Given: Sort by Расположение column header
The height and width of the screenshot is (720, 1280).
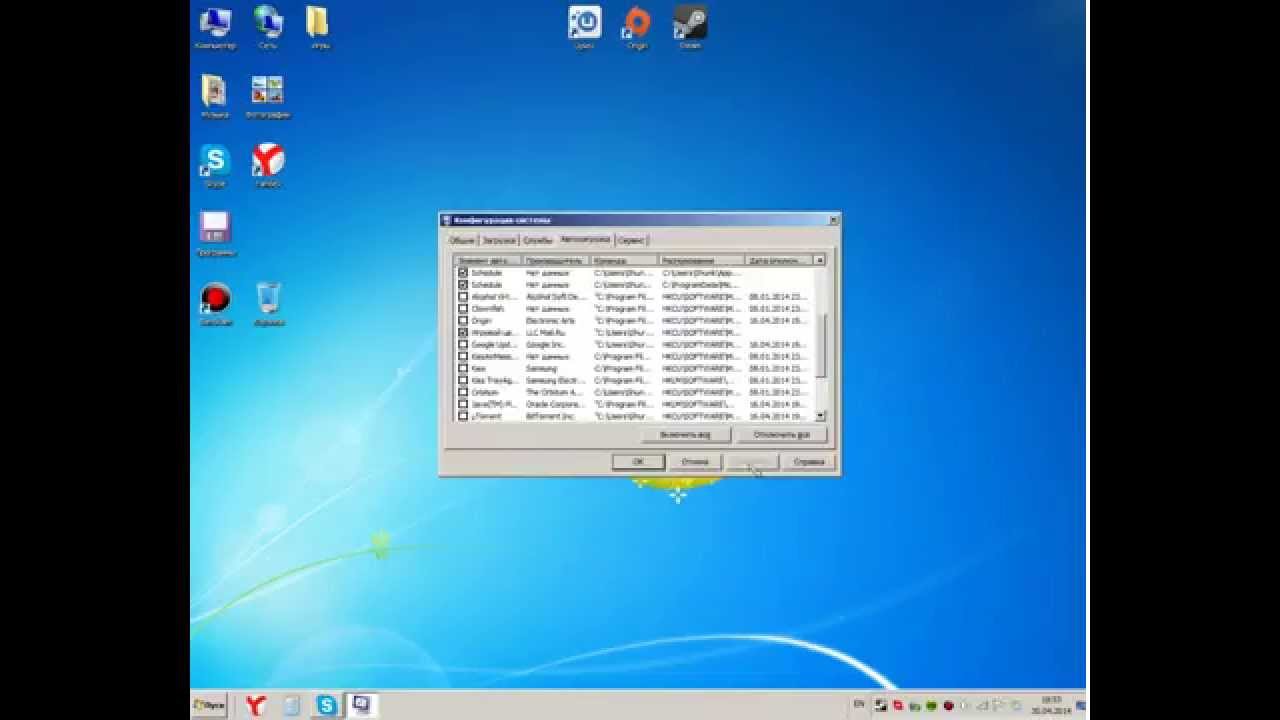Looking at the screenshot, I should point(702,260).
